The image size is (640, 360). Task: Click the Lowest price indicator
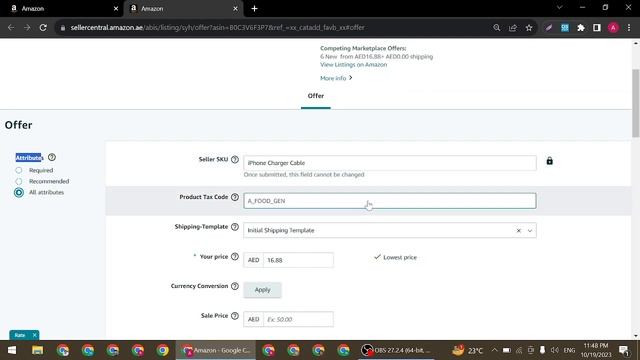tap(396, 257)
